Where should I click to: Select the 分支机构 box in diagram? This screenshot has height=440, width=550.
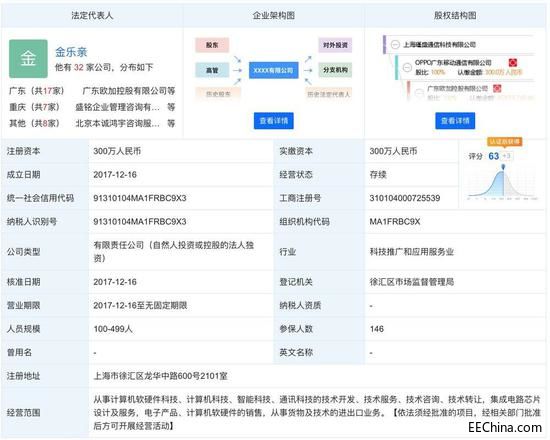click(335, 70)
